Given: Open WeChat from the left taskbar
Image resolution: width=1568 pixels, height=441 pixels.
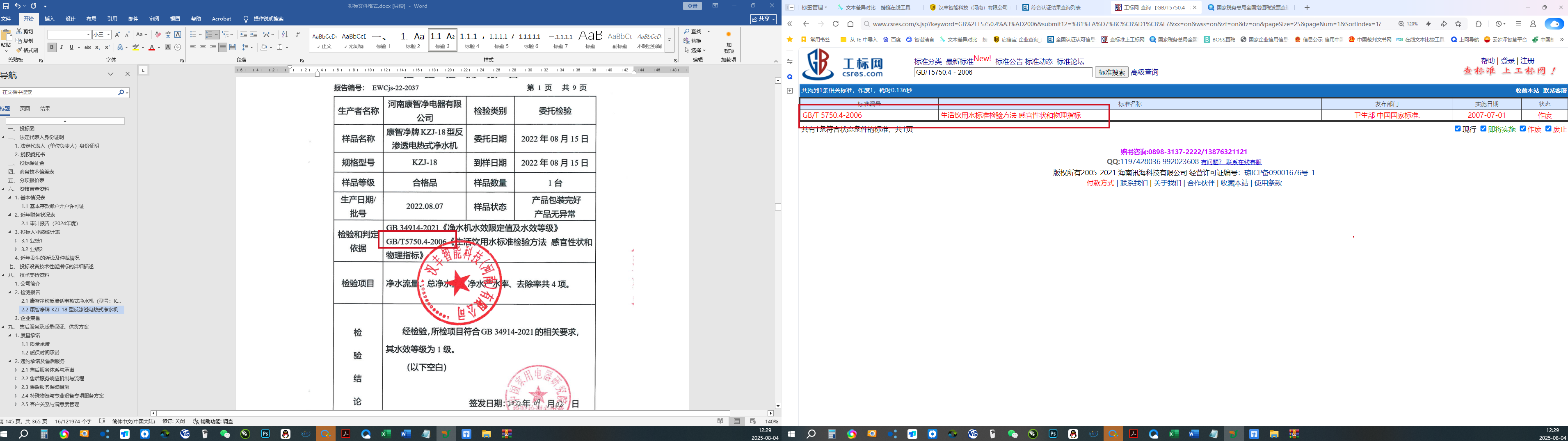Looking at the screenshot, I should click(225, 434).
